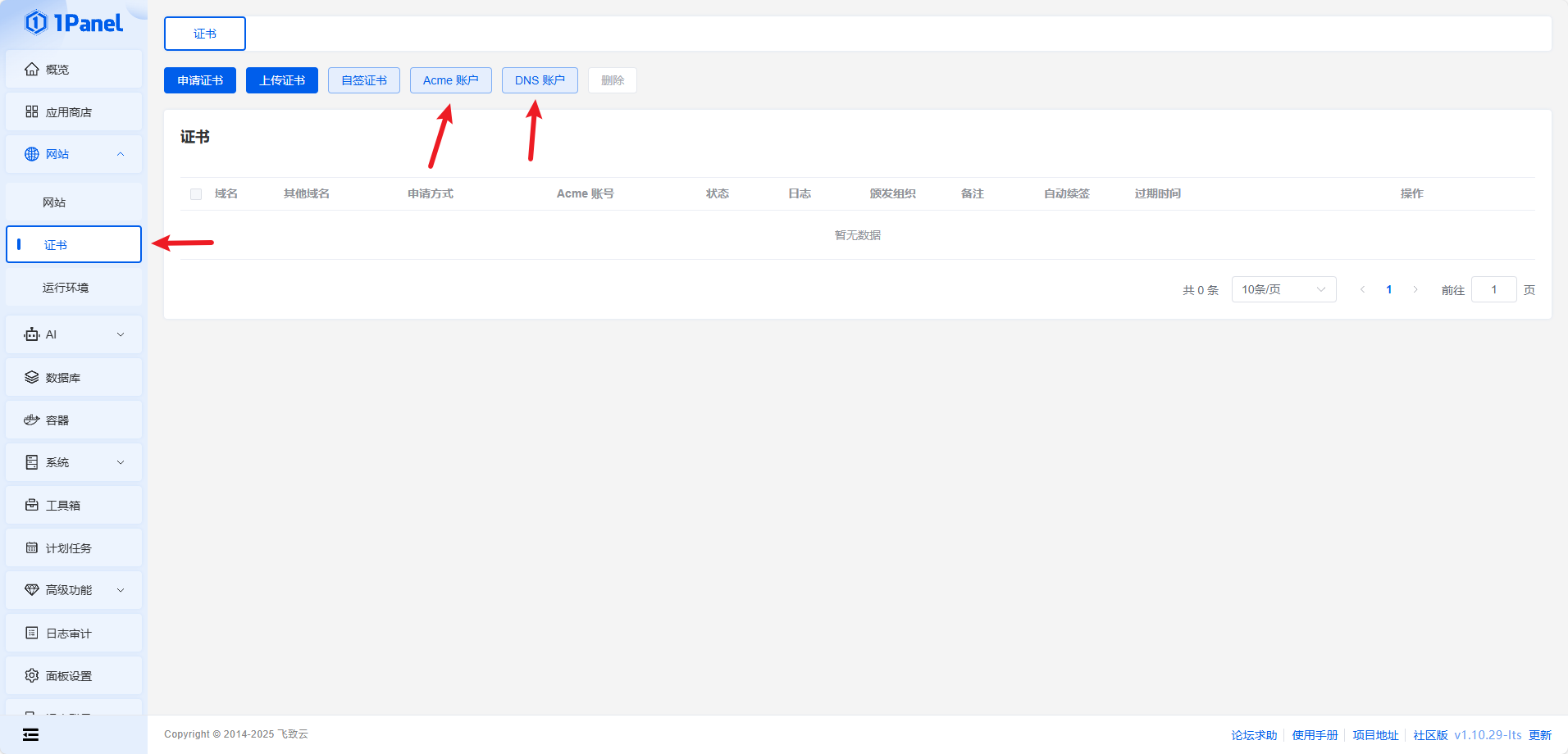
Task: Click the page number jump input field
Action: tap(1493, 289)
